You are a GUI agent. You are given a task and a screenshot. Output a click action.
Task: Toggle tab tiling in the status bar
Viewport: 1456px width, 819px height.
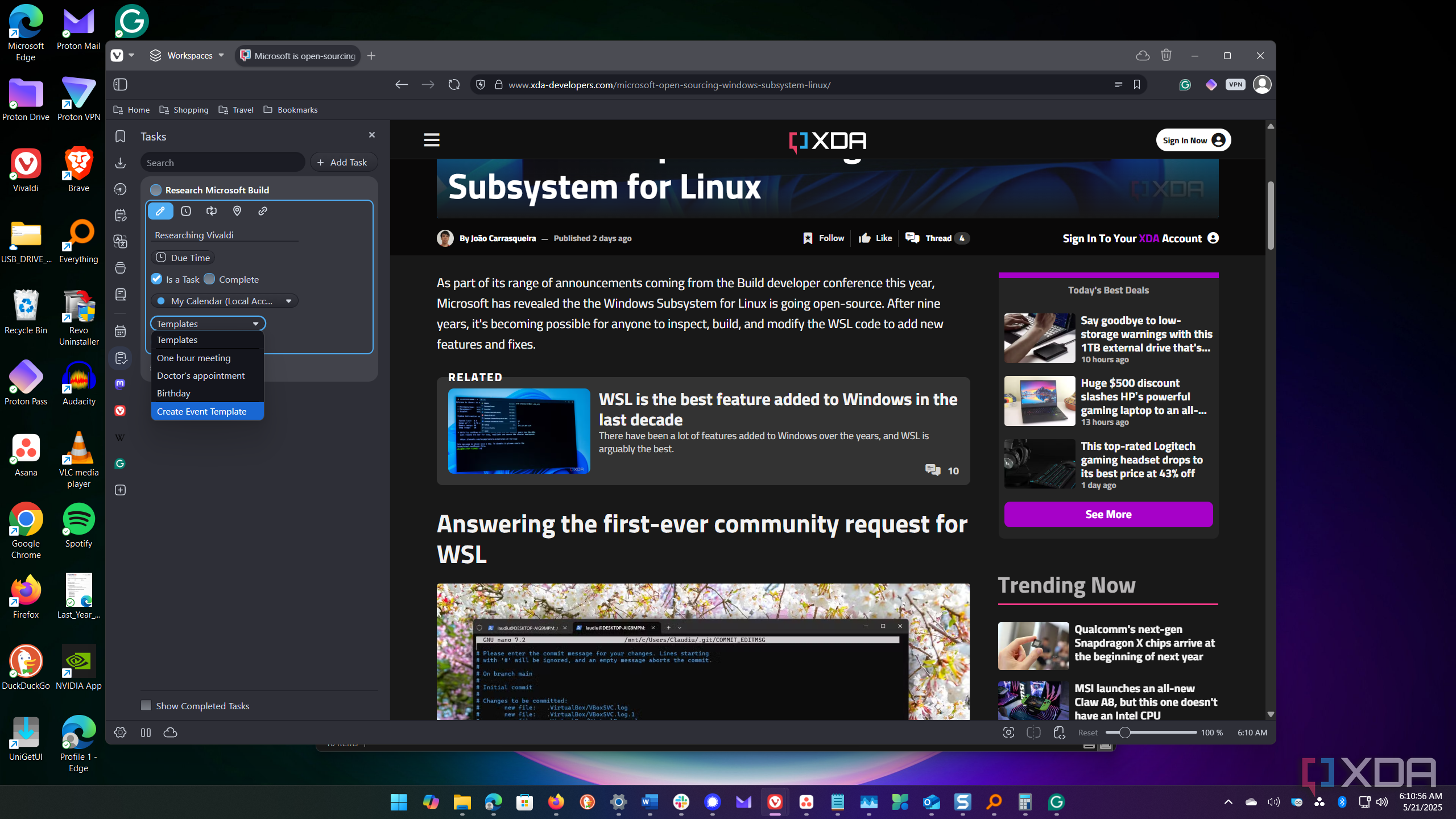(x=1033, y=733)
